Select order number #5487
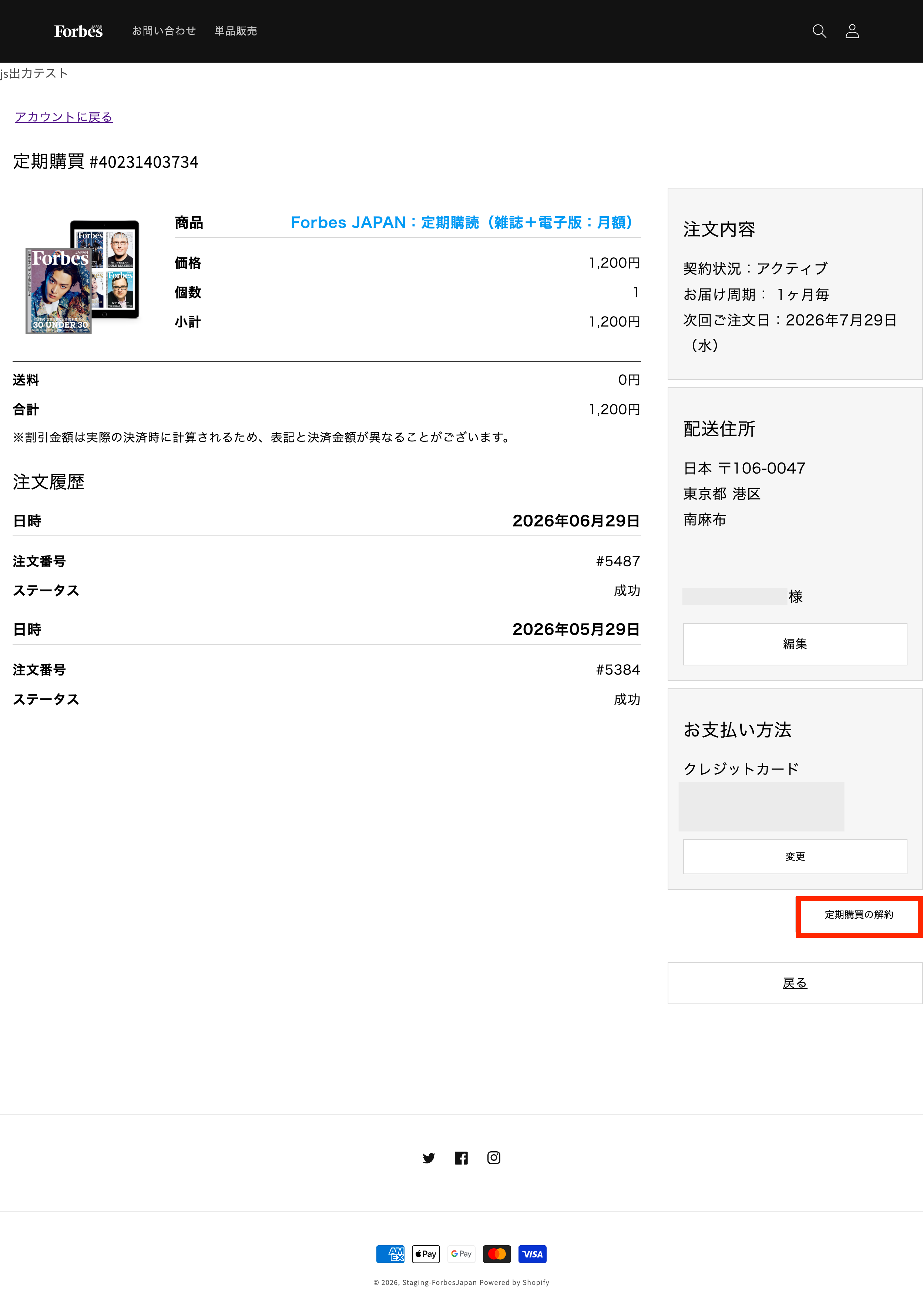923x1316 pixels. click(618, 561)
